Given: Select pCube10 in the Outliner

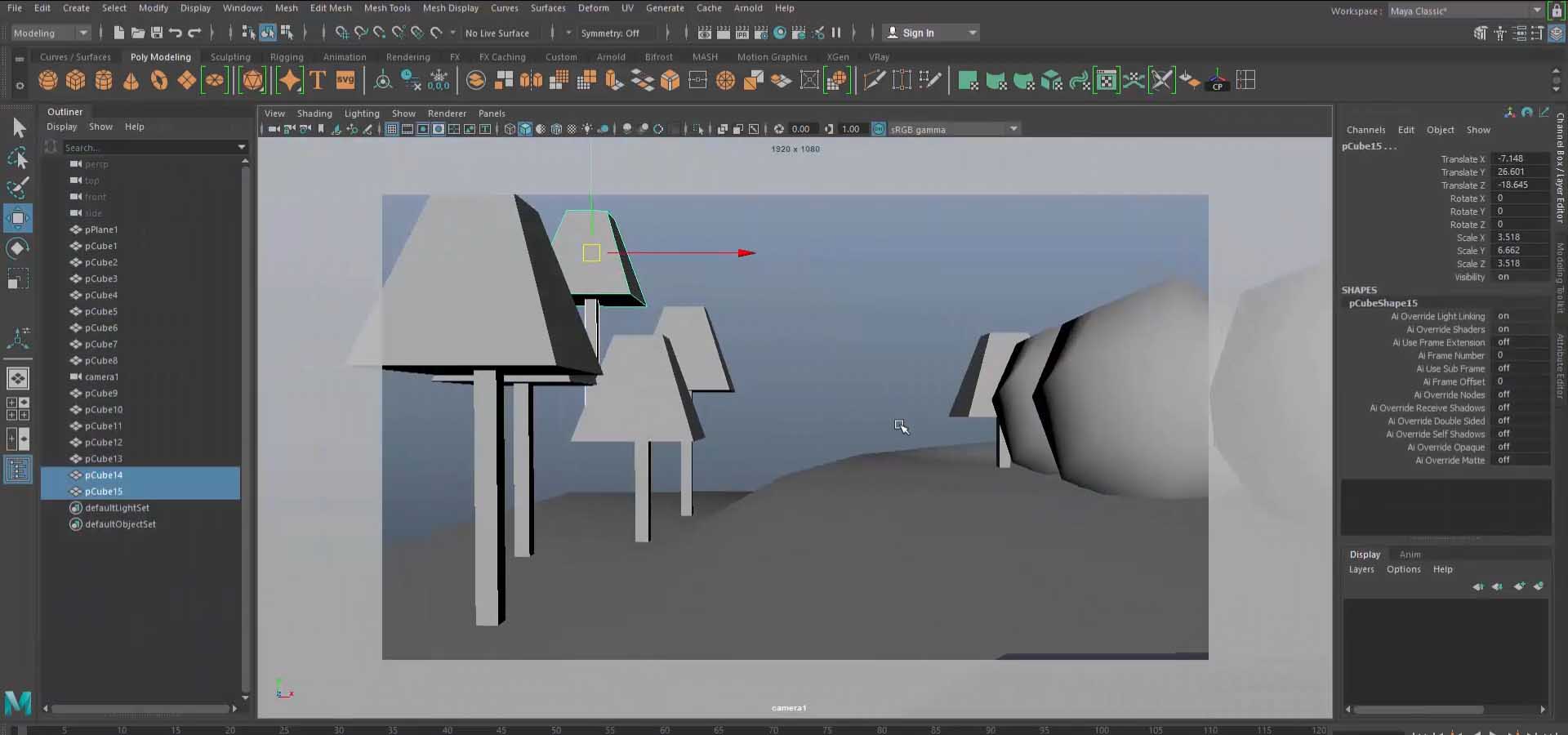Looking at the screenshot, I should [x=104, y=410].
